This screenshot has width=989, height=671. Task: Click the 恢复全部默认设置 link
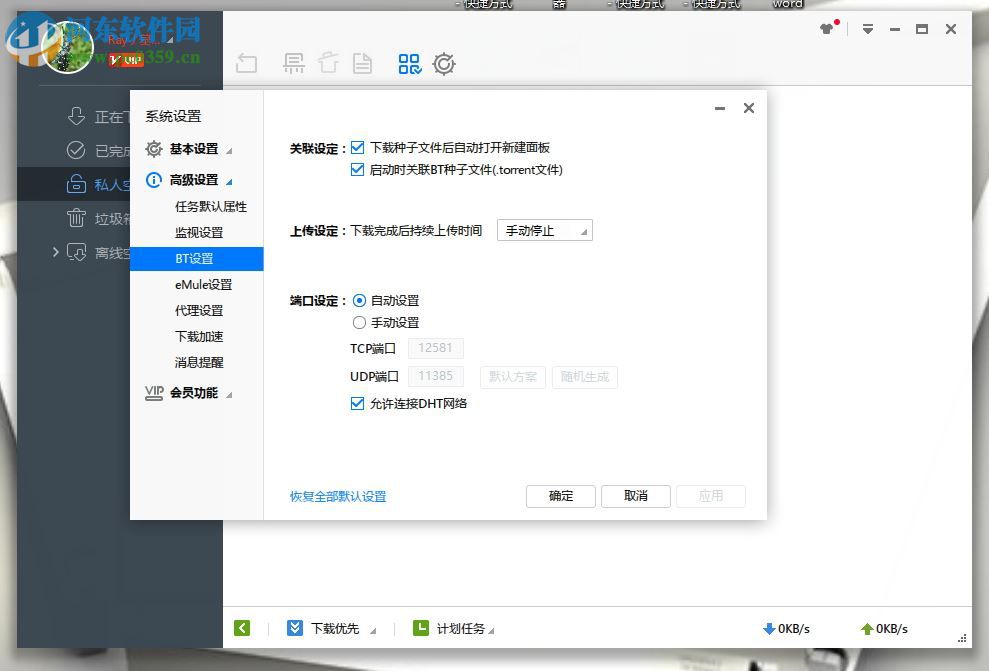click(x=337, y=496)
